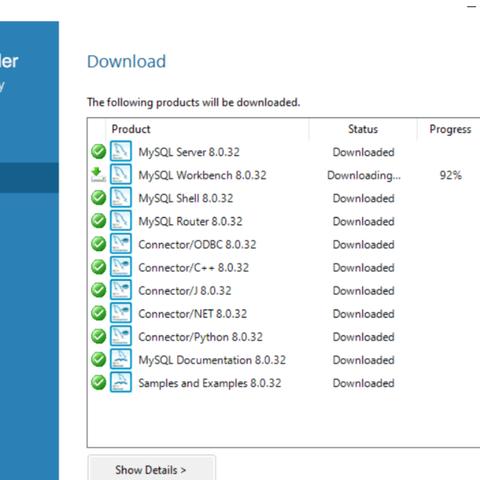Click the green checkmark beside Samples and Examples

pos(99,382)
